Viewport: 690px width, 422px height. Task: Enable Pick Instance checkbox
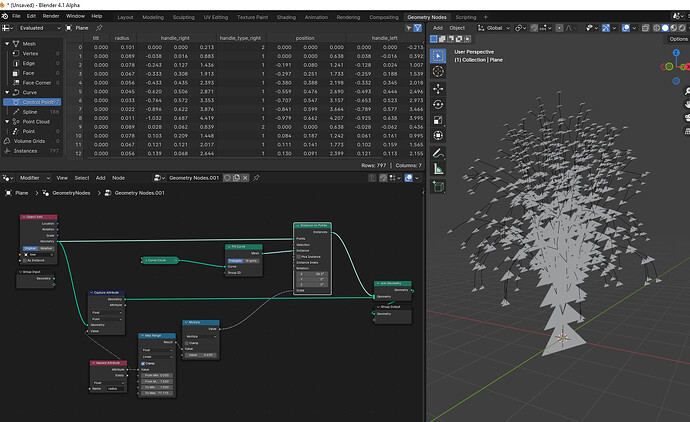(299, 257)
